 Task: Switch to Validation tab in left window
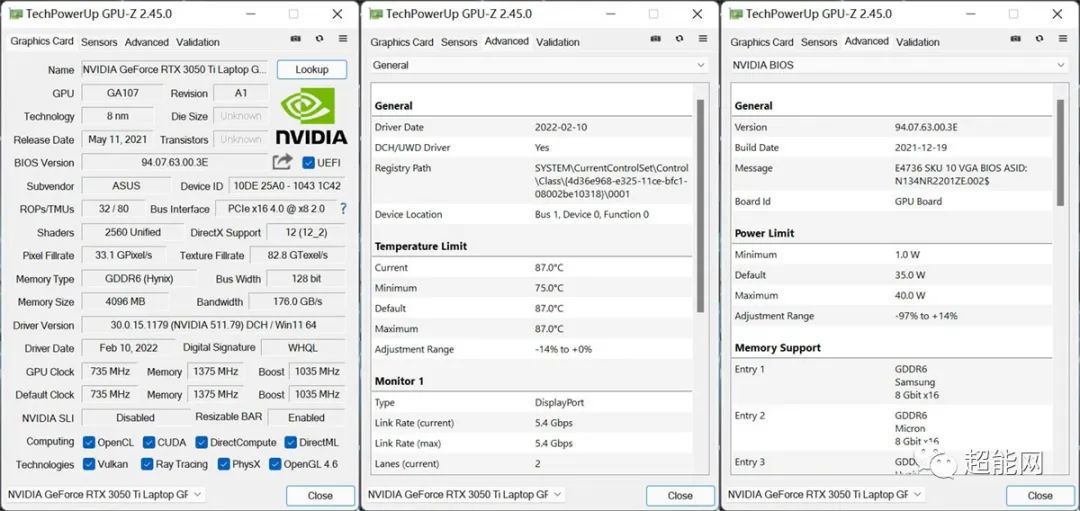pos(198,42)
